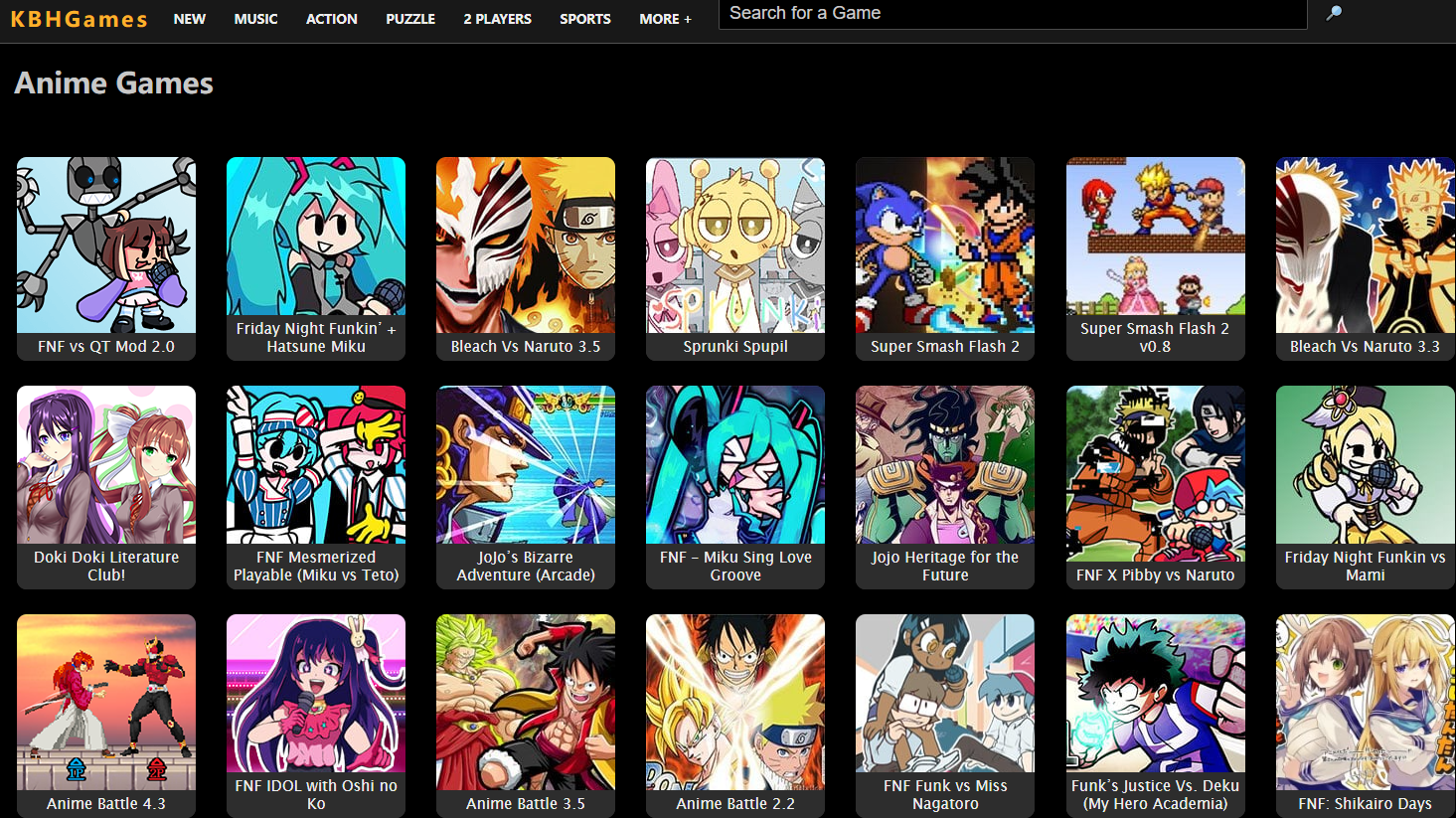Image resolution: width=1456 pixels, height=818 pixels.
Task: Open Friday Night Funkin' + Hatsune Miku thumbnail
Action: tap(316, 237)
